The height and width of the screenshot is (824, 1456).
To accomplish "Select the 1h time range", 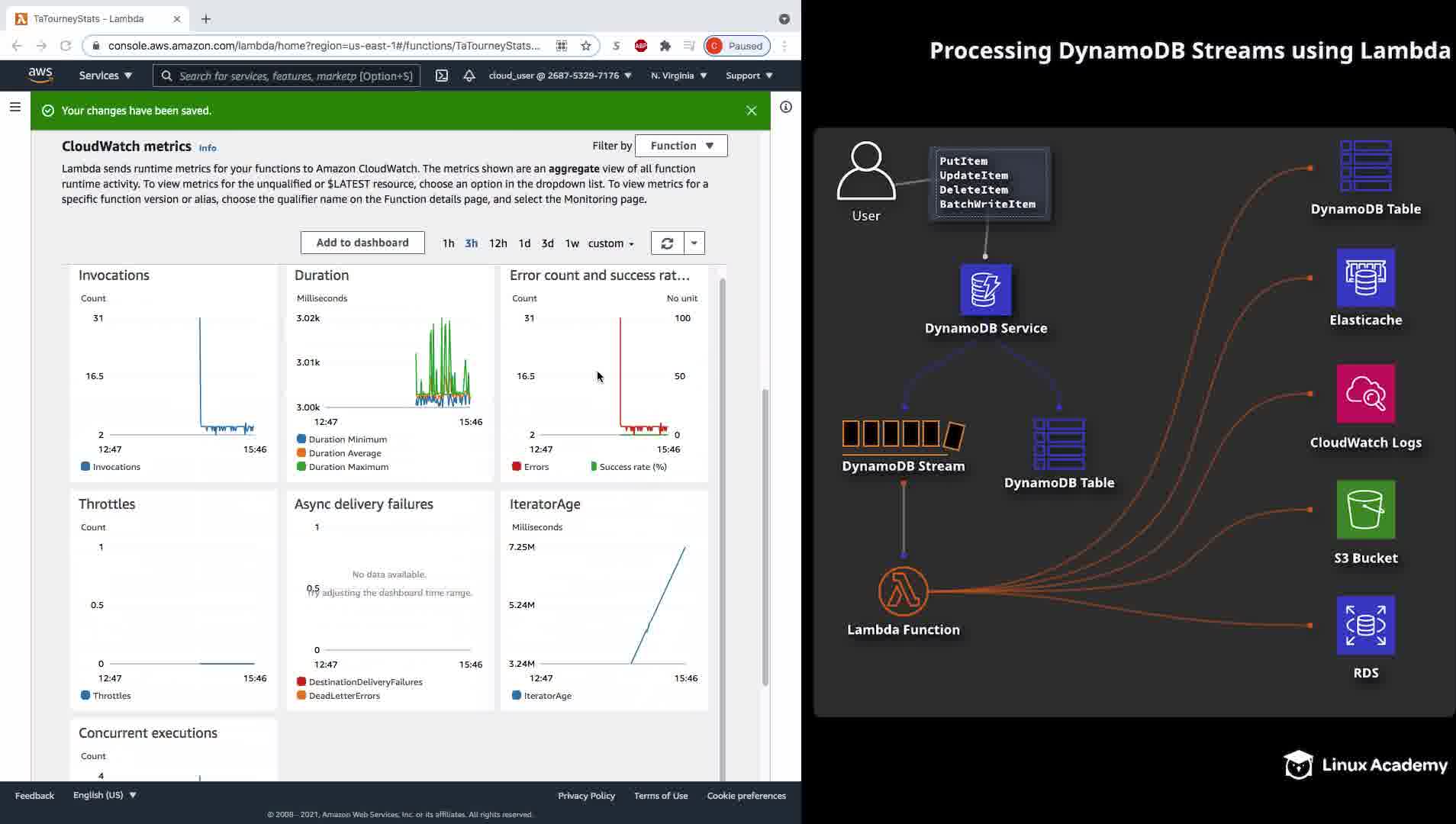I will (448, 243).
